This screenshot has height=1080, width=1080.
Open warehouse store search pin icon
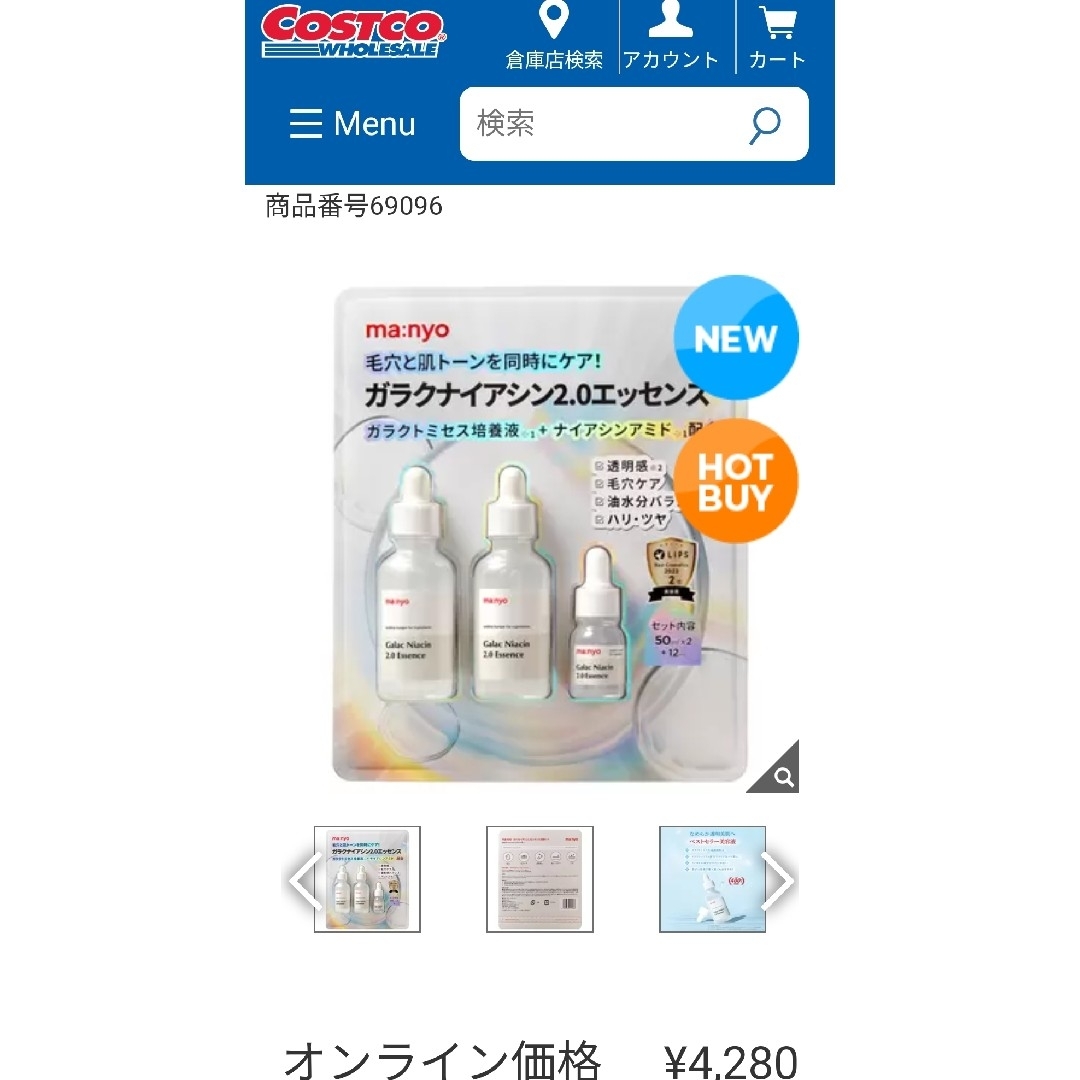click(554, 20)
